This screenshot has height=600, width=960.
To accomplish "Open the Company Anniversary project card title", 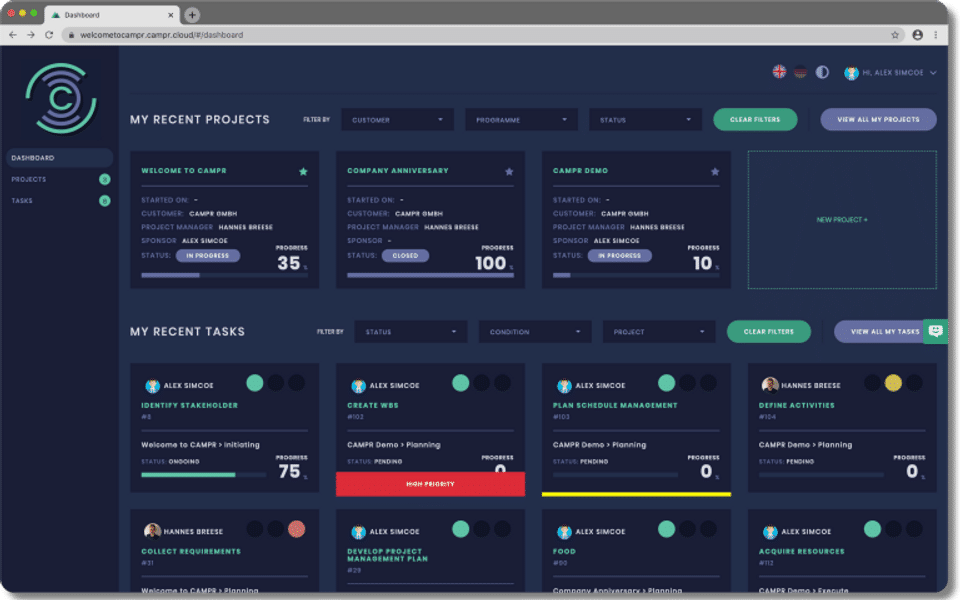I will point(398,171).
